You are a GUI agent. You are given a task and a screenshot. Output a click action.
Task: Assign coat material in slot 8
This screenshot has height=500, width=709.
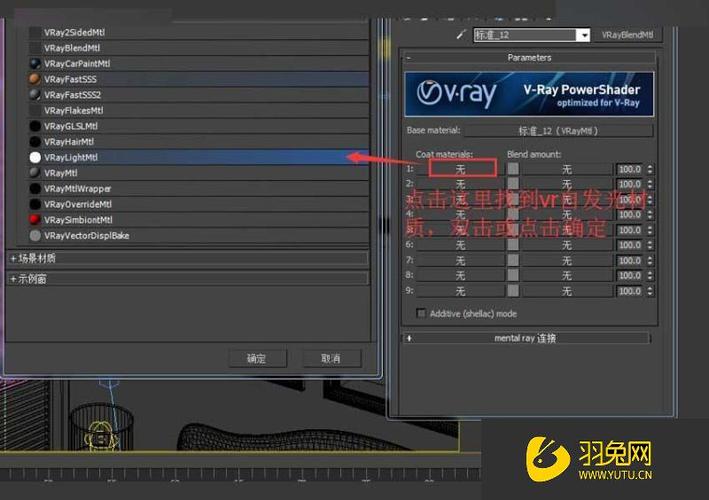[461, 275]
